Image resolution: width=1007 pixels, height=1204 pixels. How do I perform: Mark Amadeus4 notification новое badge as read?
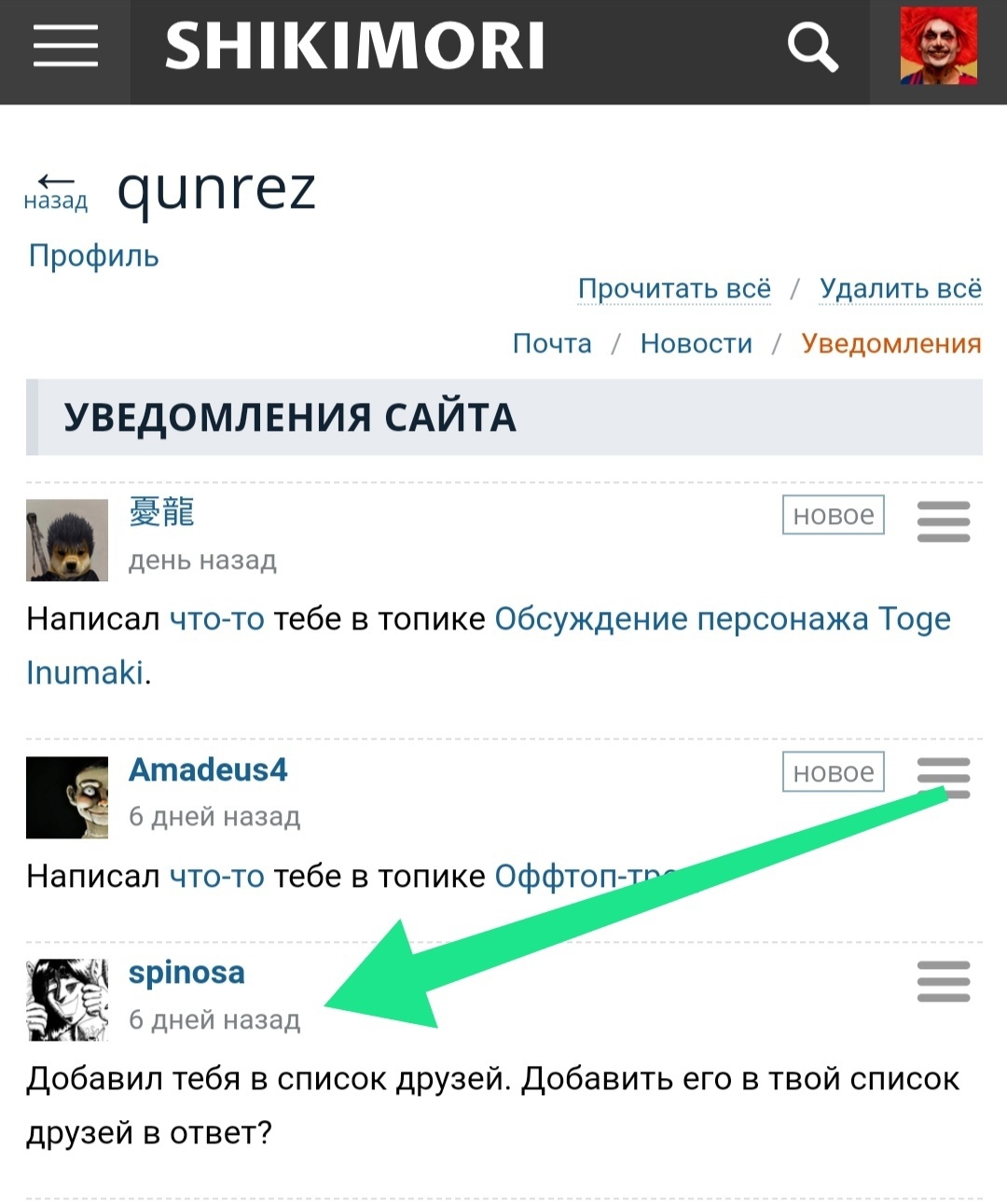(x=833, y=772)
